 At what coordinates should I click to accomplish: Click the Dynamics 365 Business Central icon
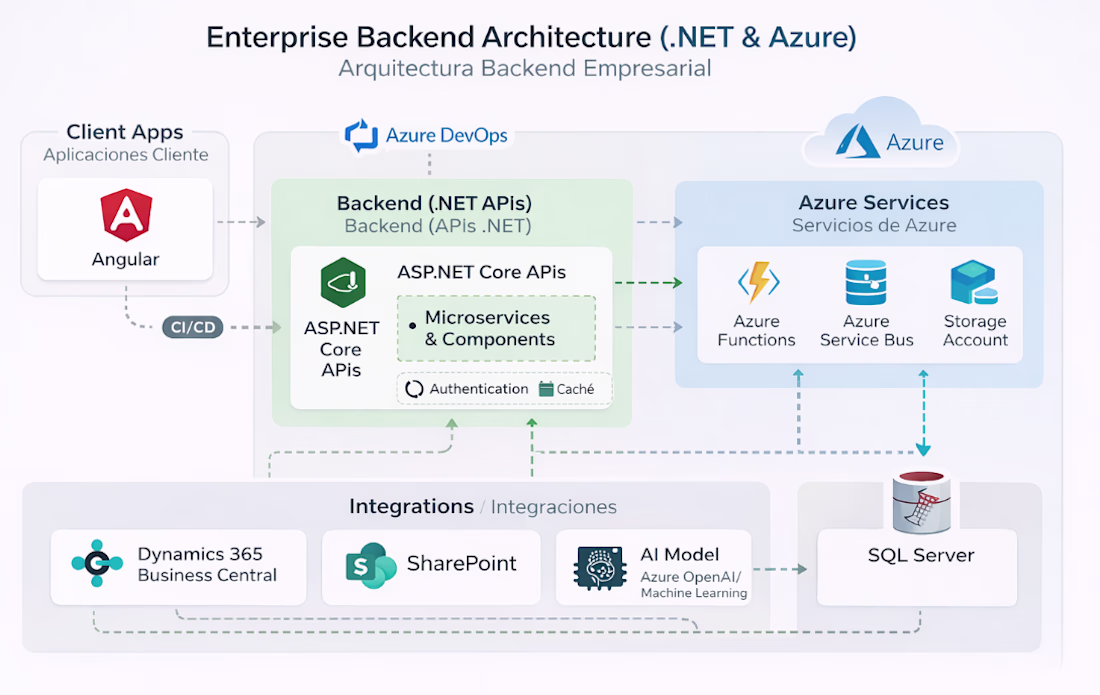pyautogui.click(x=97, y=563)
